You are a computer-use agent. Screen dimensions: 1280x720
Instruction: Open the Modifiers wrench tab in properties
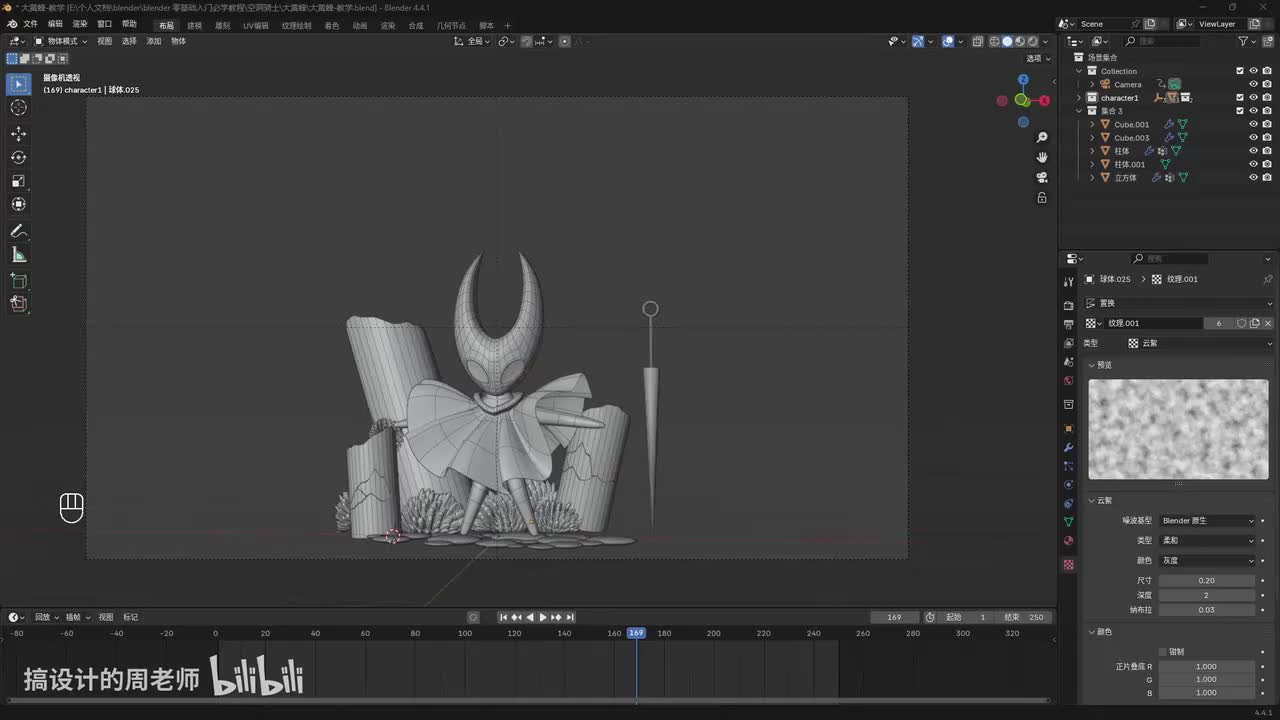tap(1068, 447)
